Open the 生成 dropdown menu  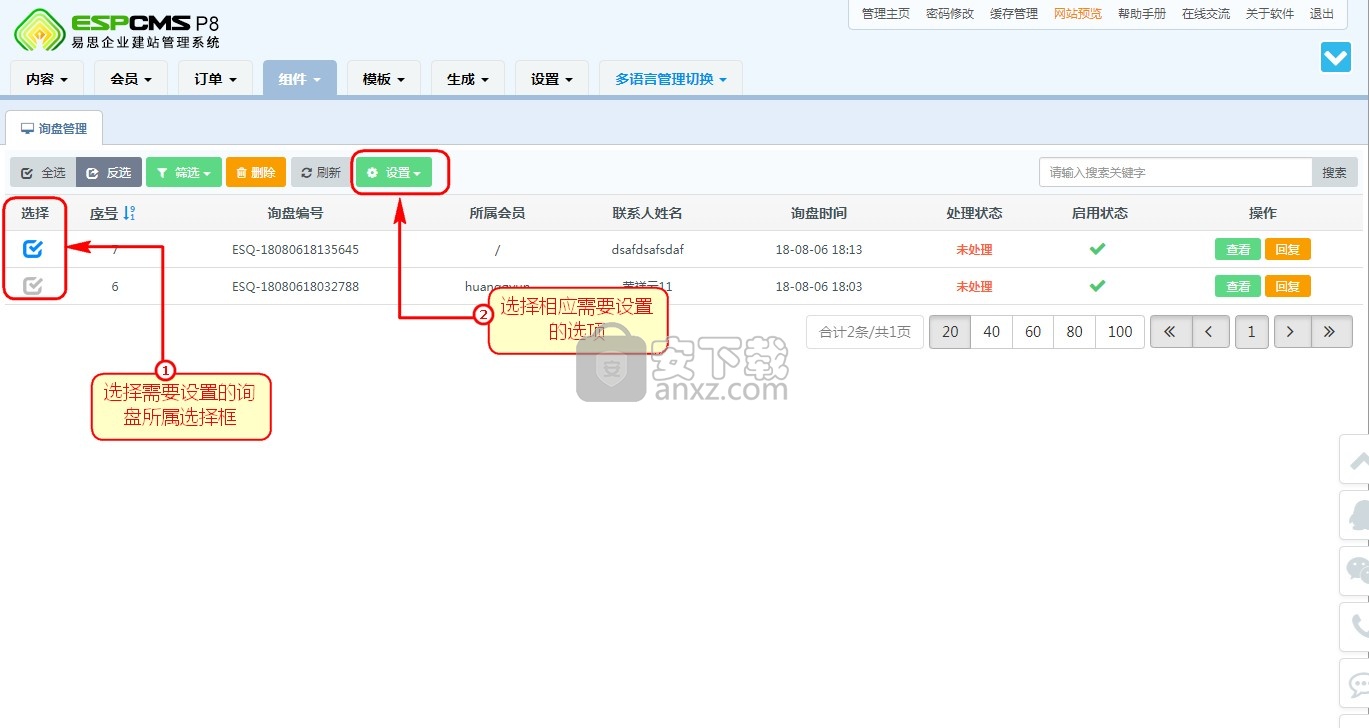tap(467, 79)
